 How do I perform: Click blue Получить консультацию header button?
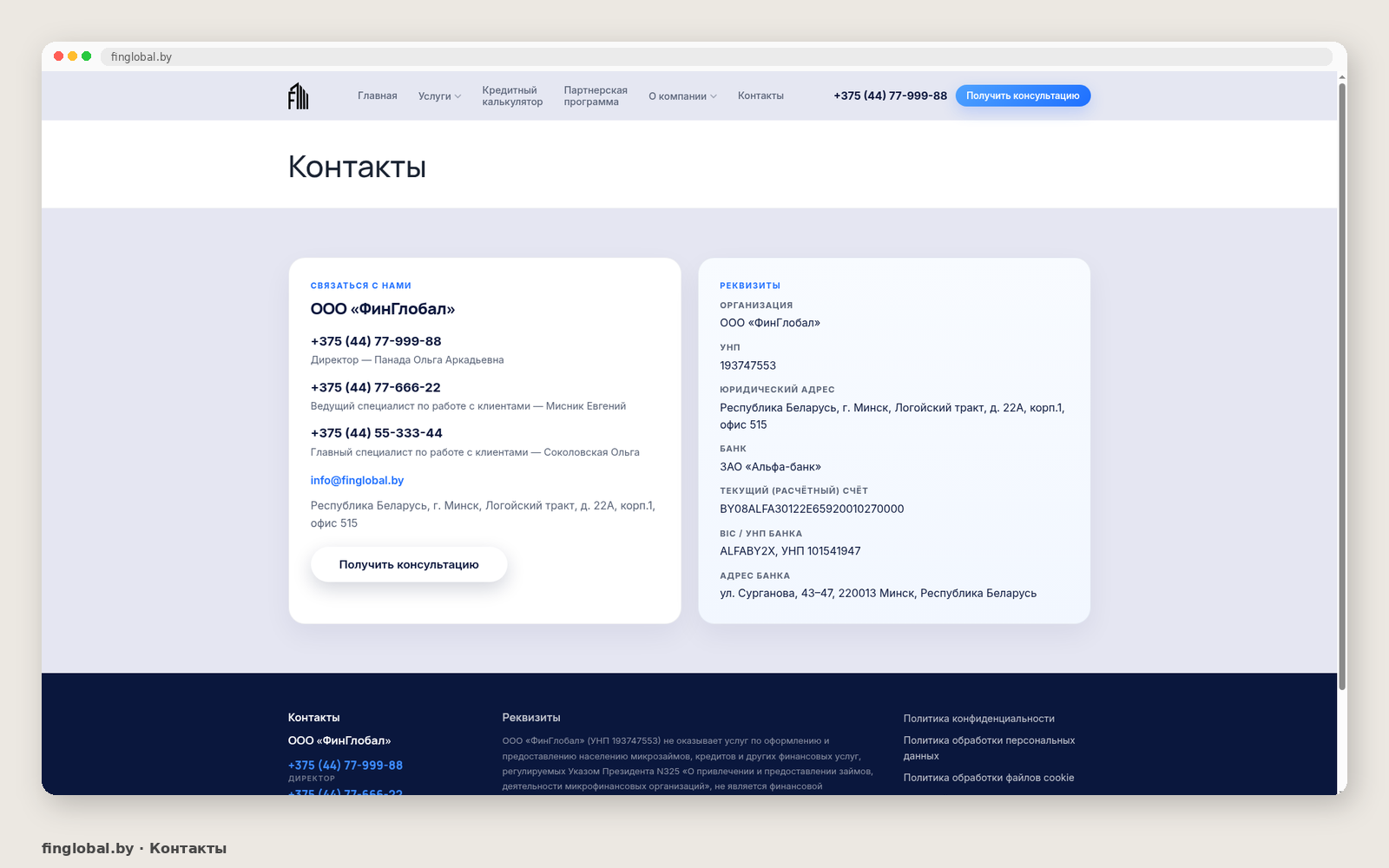click(1023, 95)
